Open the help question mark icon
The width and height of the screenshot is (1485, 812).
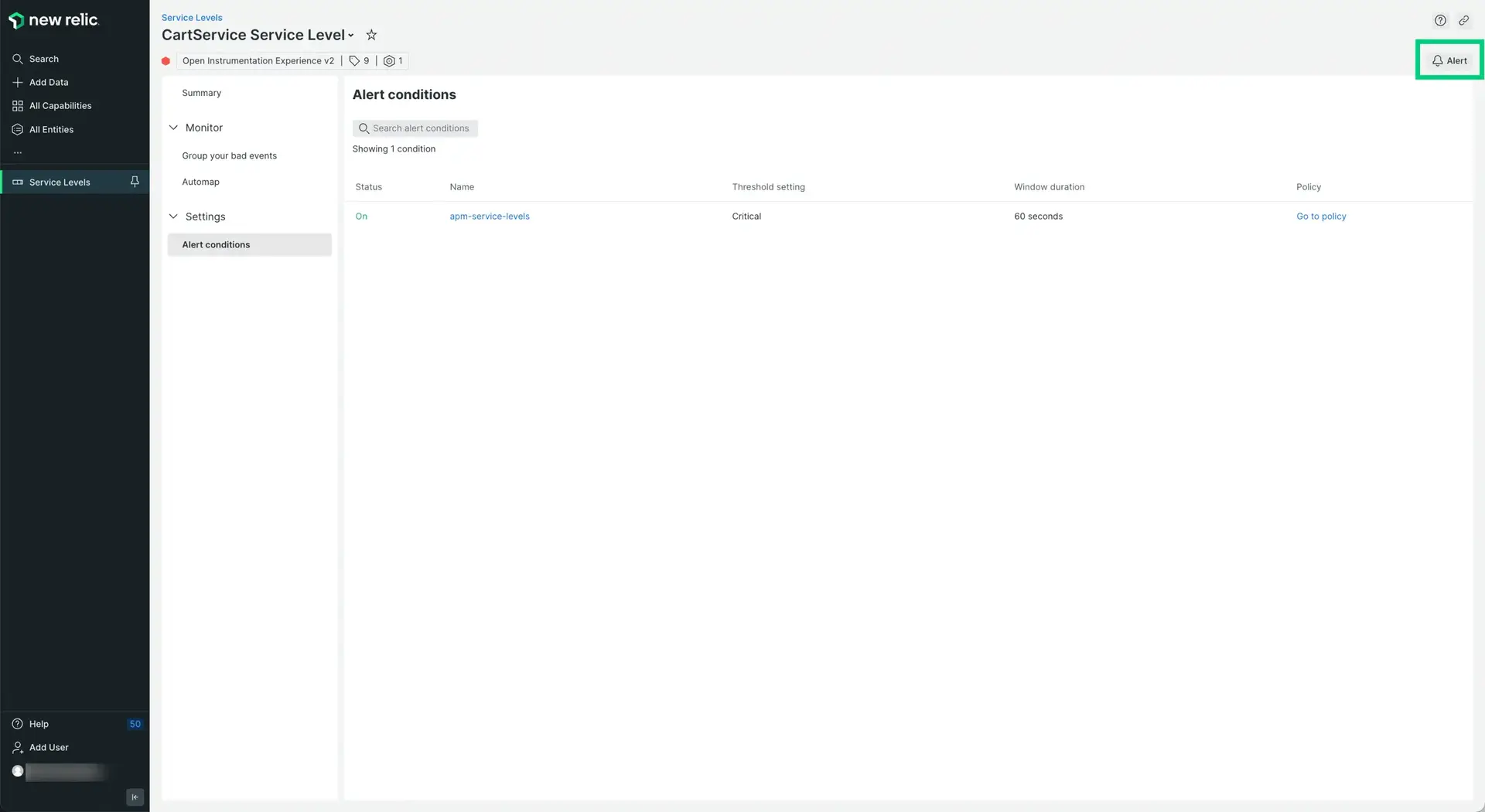[x=1440, y=21]
